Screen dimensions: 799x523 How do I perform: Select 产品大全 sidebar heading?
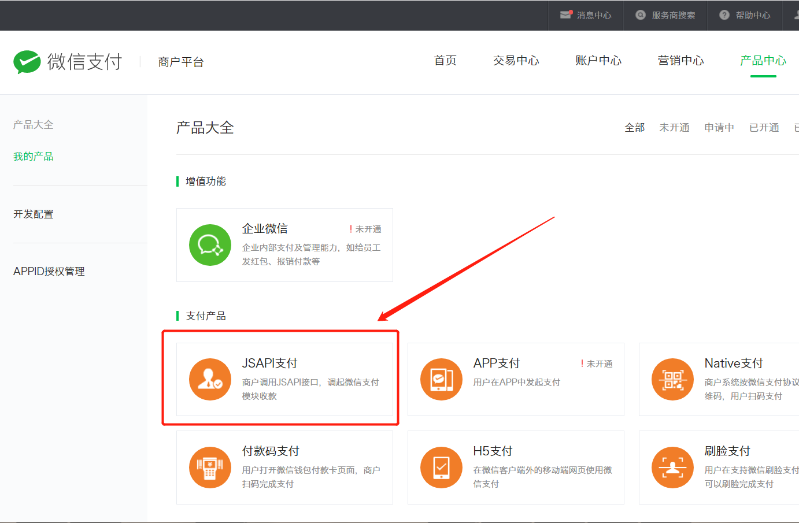pyautogui.click(x=33, y=124)
